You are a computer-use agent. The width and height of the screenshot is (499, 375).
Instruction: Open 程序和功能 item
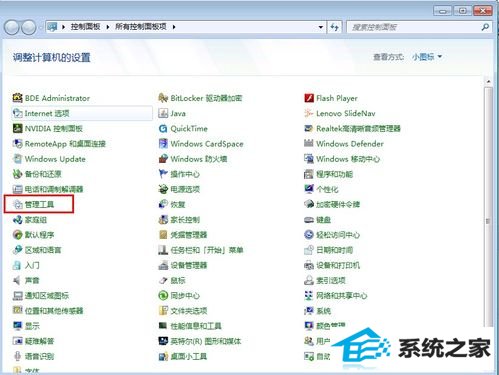pos(328,174)
